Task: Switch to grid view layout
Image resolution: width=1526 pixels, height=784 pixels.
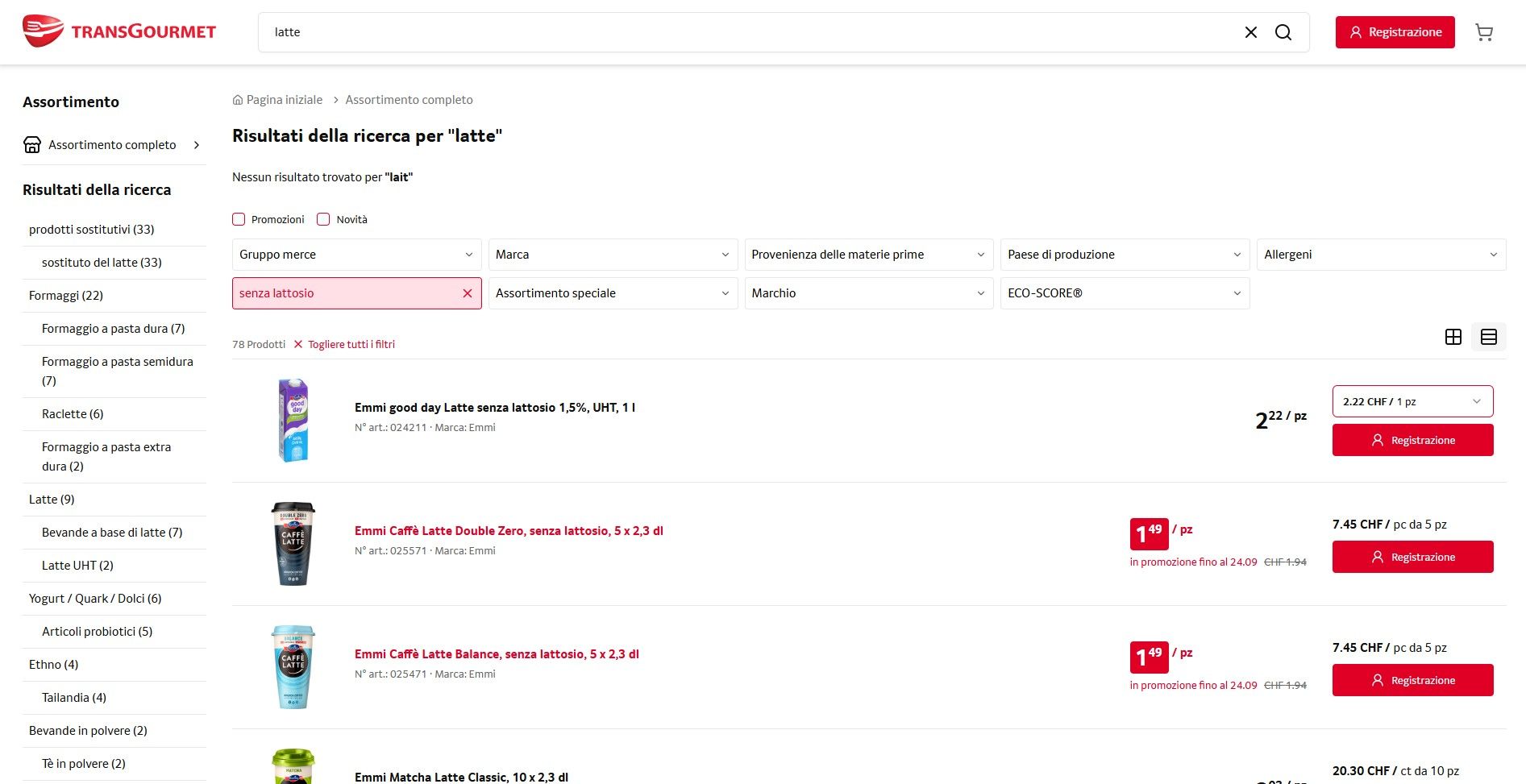Action: point(1453,337)
